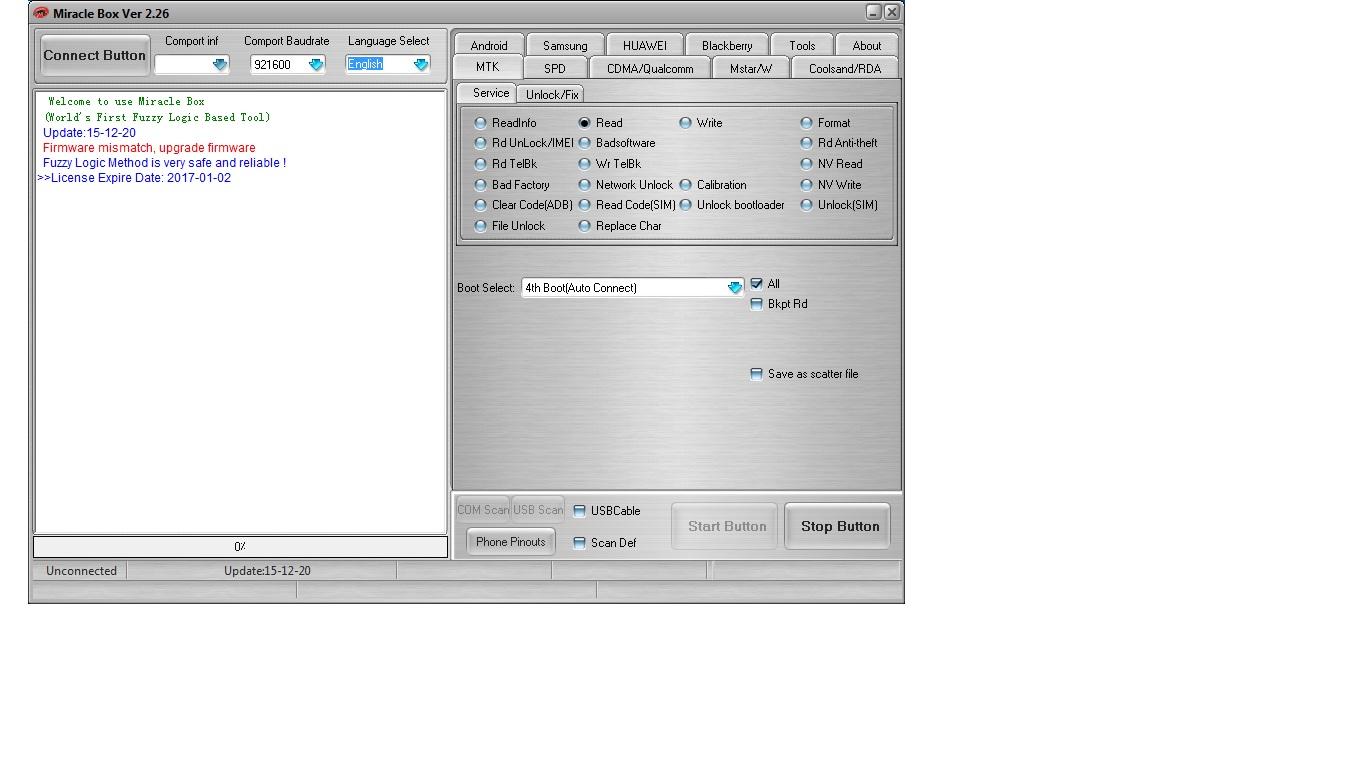This screenshot has width=1366, height=768.
Task: Click the 0% progress bar
Action: coord(240,547)
